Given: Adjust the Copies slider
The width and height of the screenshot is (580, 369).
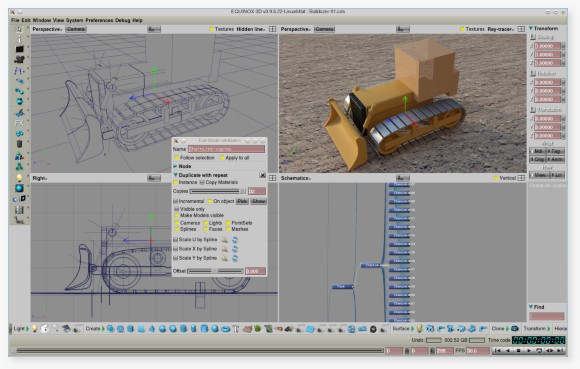Looking at the screenshot, I should (x=218, y=191).
